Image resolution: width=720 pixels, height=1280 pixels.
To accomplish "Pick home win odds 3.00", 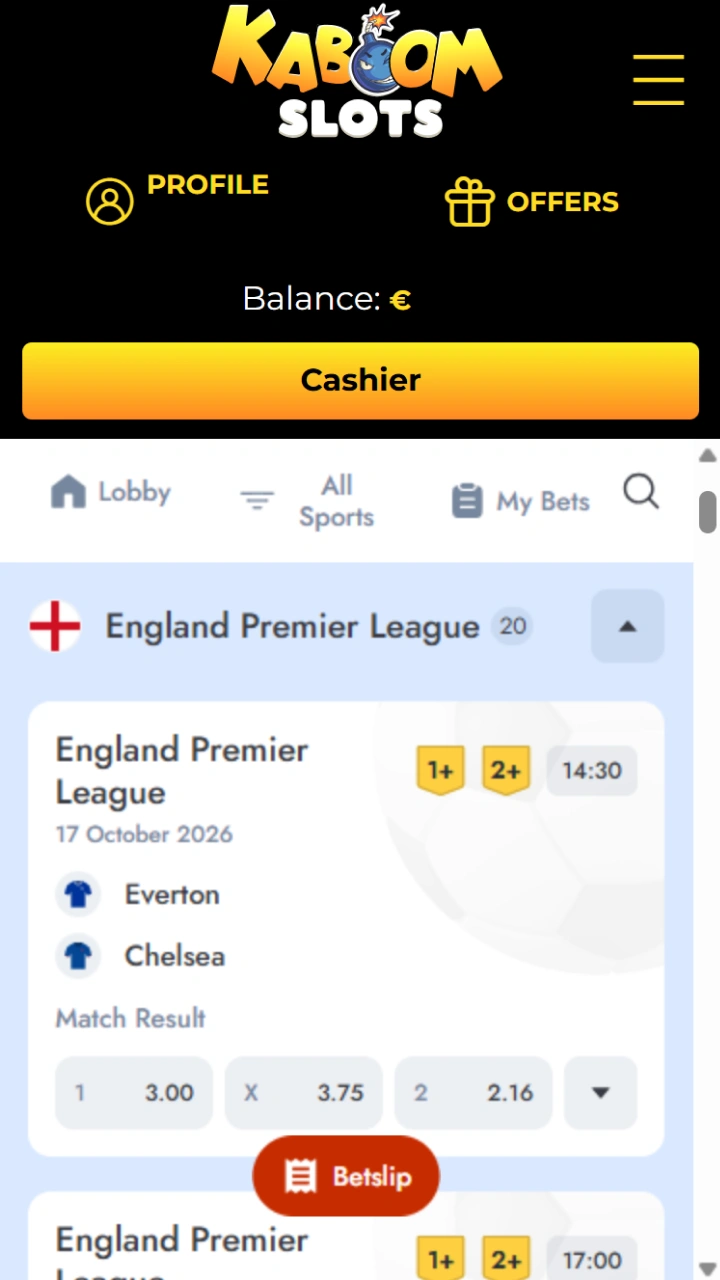I will coord(134,1093).
